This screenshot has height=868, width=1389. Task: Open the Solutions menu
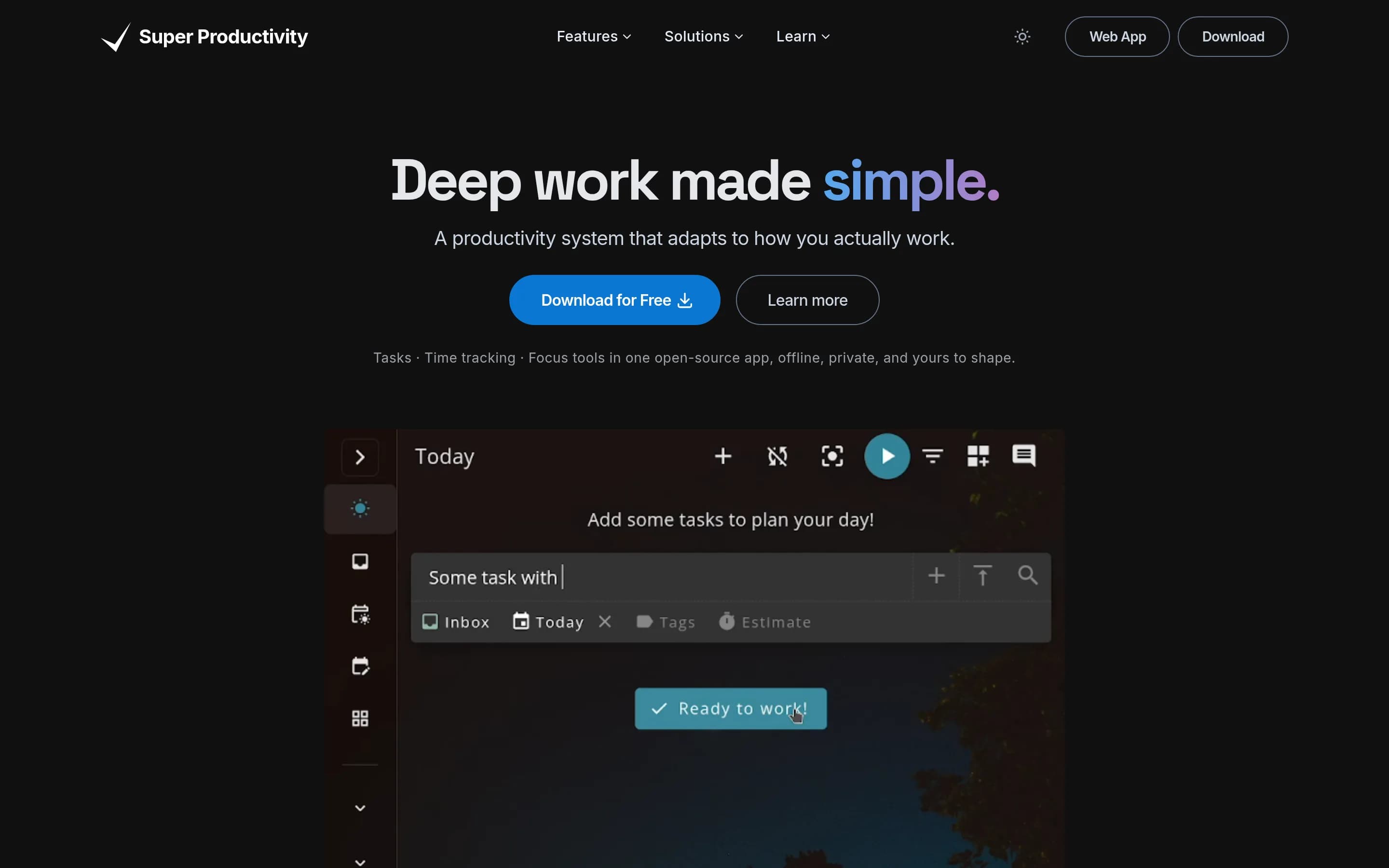704,37
